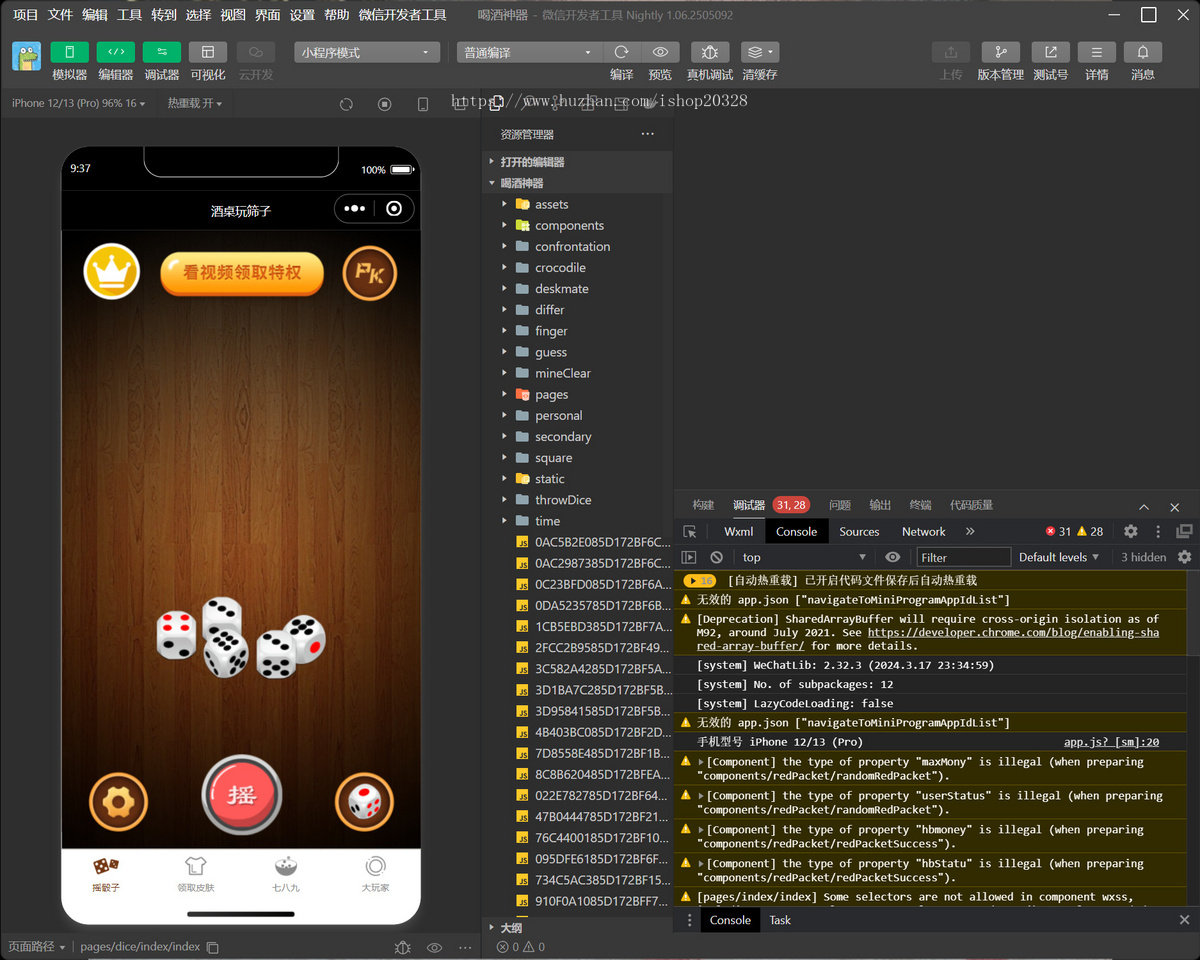1200x960 pixels.
Task: Open the 普通编译 compile mode dropdown
Action: pyautogui.click(x=529, y=53)
